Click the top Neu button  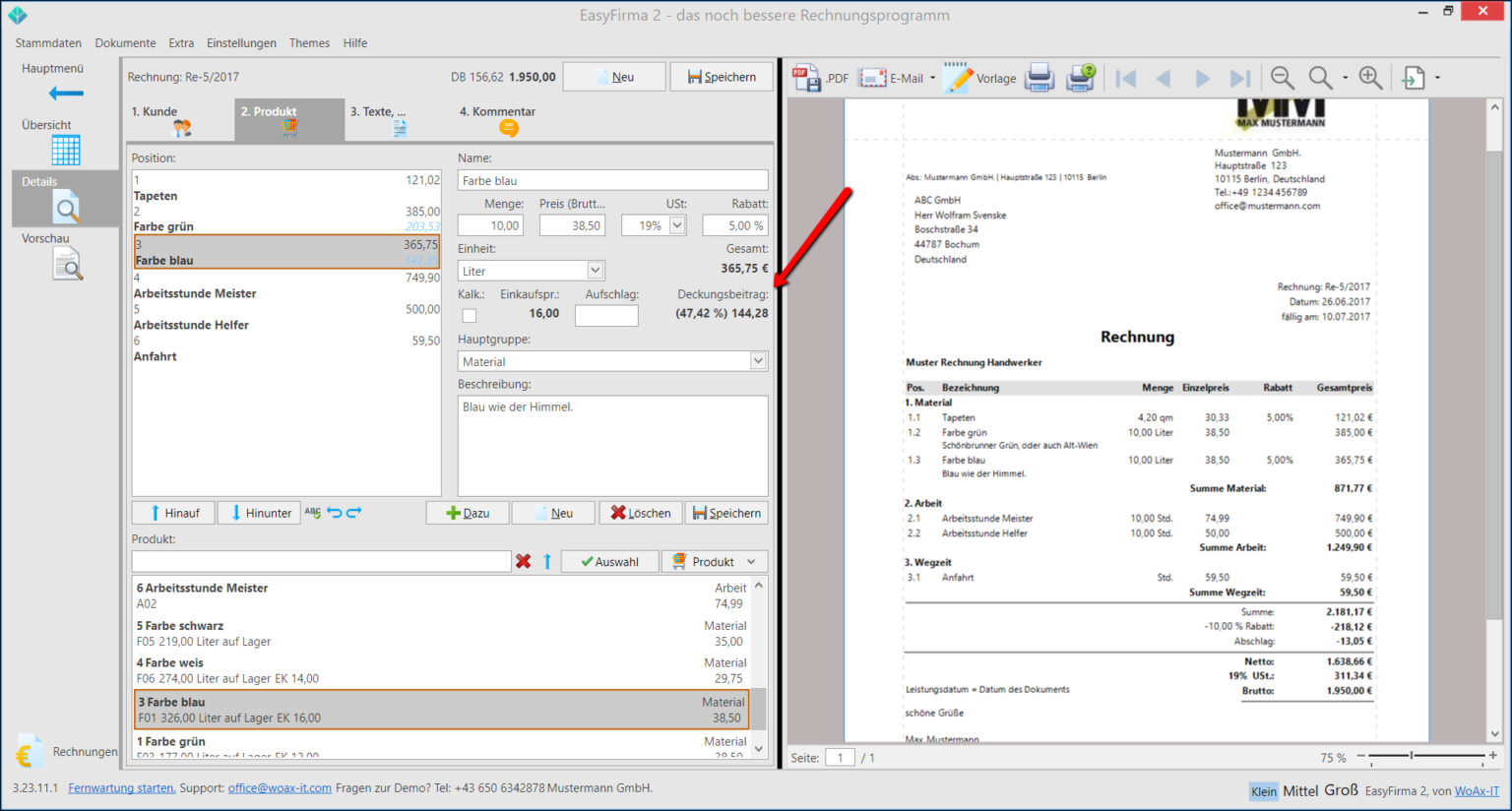point(614,77)
